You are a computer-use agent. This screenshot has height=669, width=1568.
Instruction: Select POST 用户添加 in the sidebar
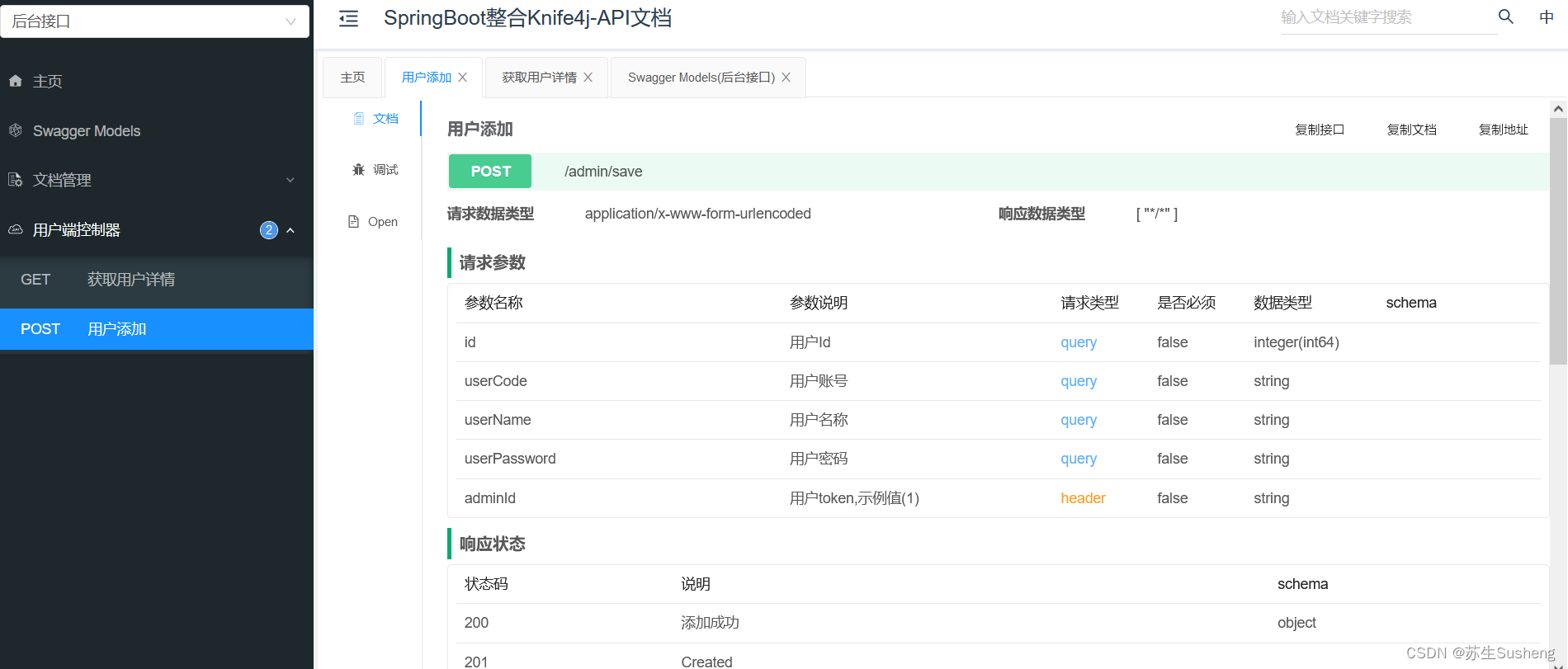click(x=157, y=329)
